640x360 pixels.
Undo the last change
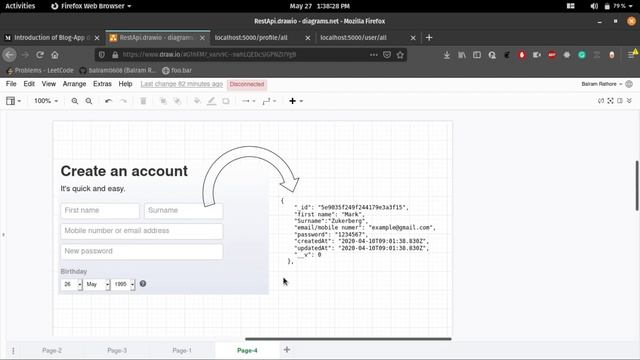108,101
